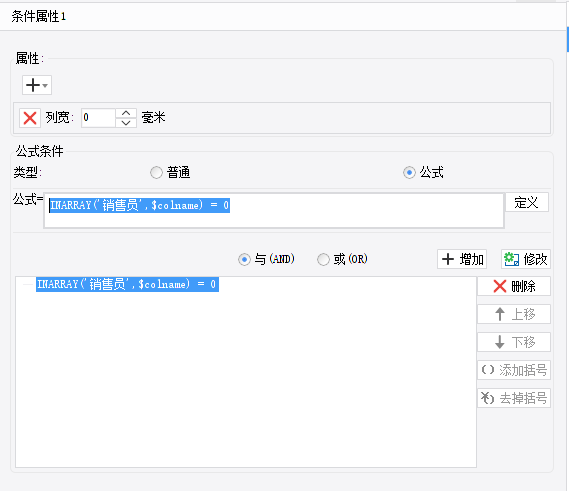
Task: Click the 增加 add condition button
Action: click(462, 259)
